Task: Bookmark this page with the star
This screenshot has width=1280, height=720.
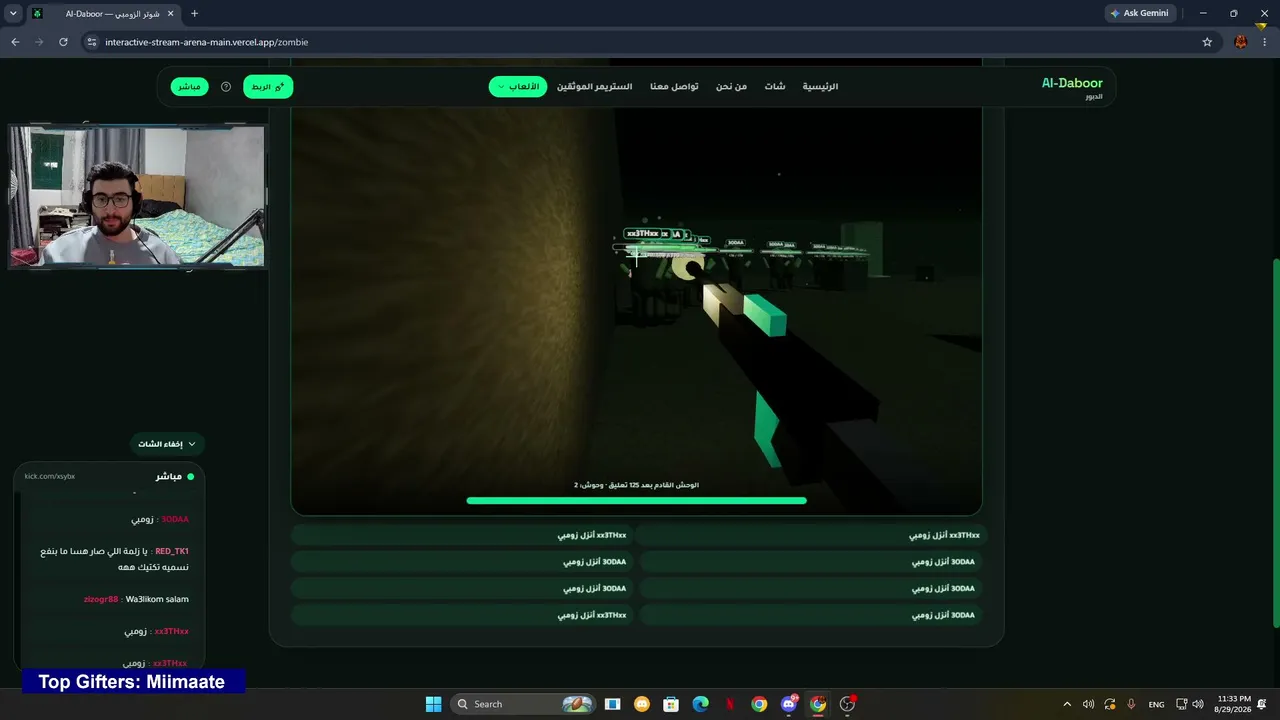Action: click(x=1207, y=42)
